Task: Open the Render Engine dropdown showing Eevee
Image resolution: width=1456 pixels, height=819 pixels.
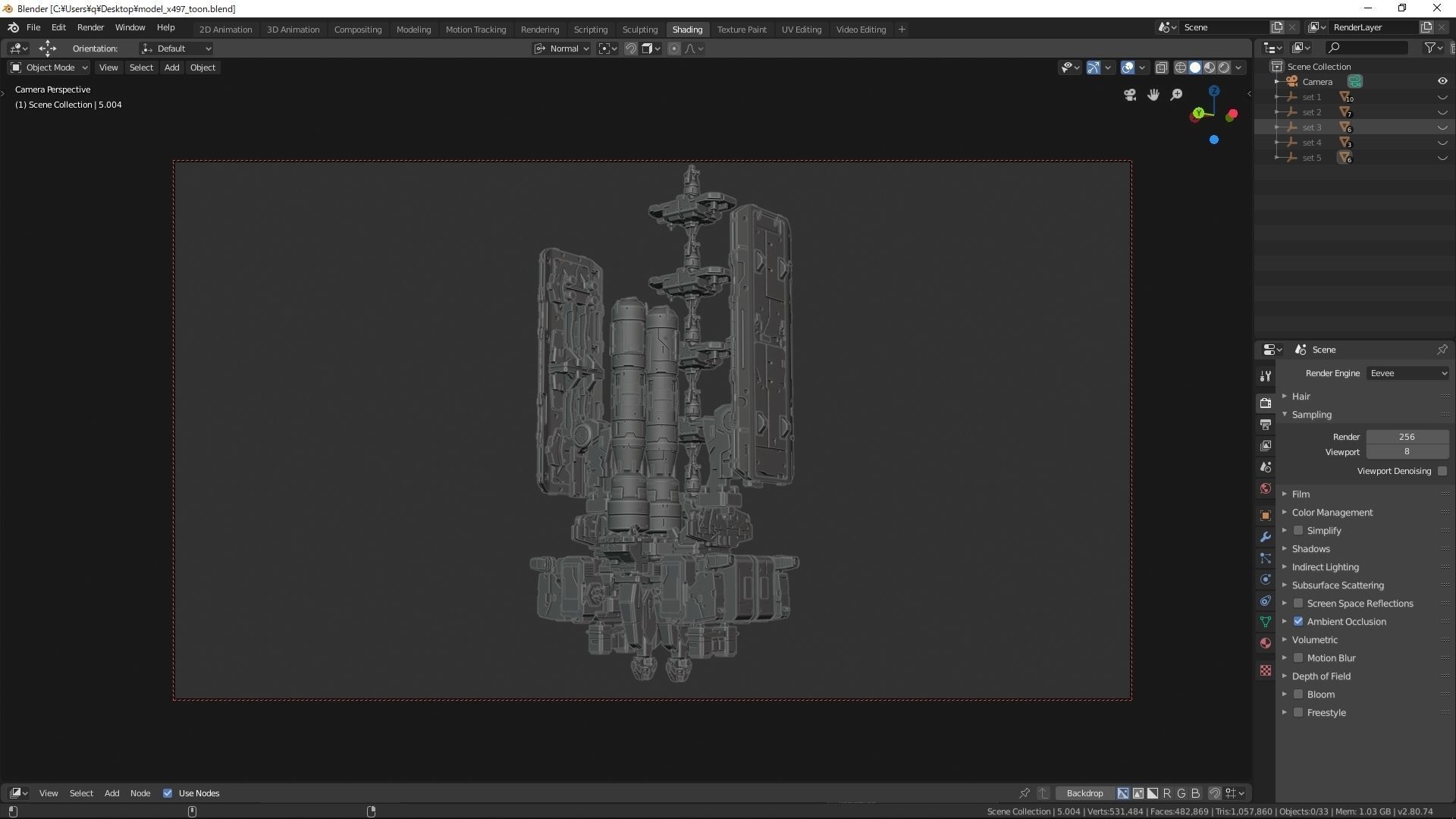Action: 1407,373
